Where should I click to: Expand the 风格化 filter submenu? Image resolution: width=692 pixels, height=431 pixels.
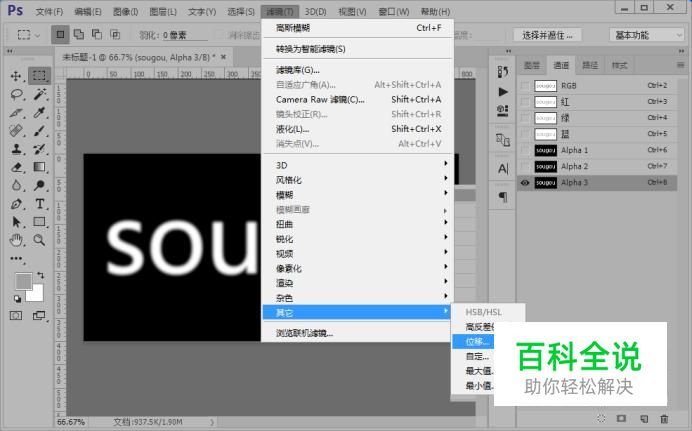pyautogui.click(x=357, y=180)
